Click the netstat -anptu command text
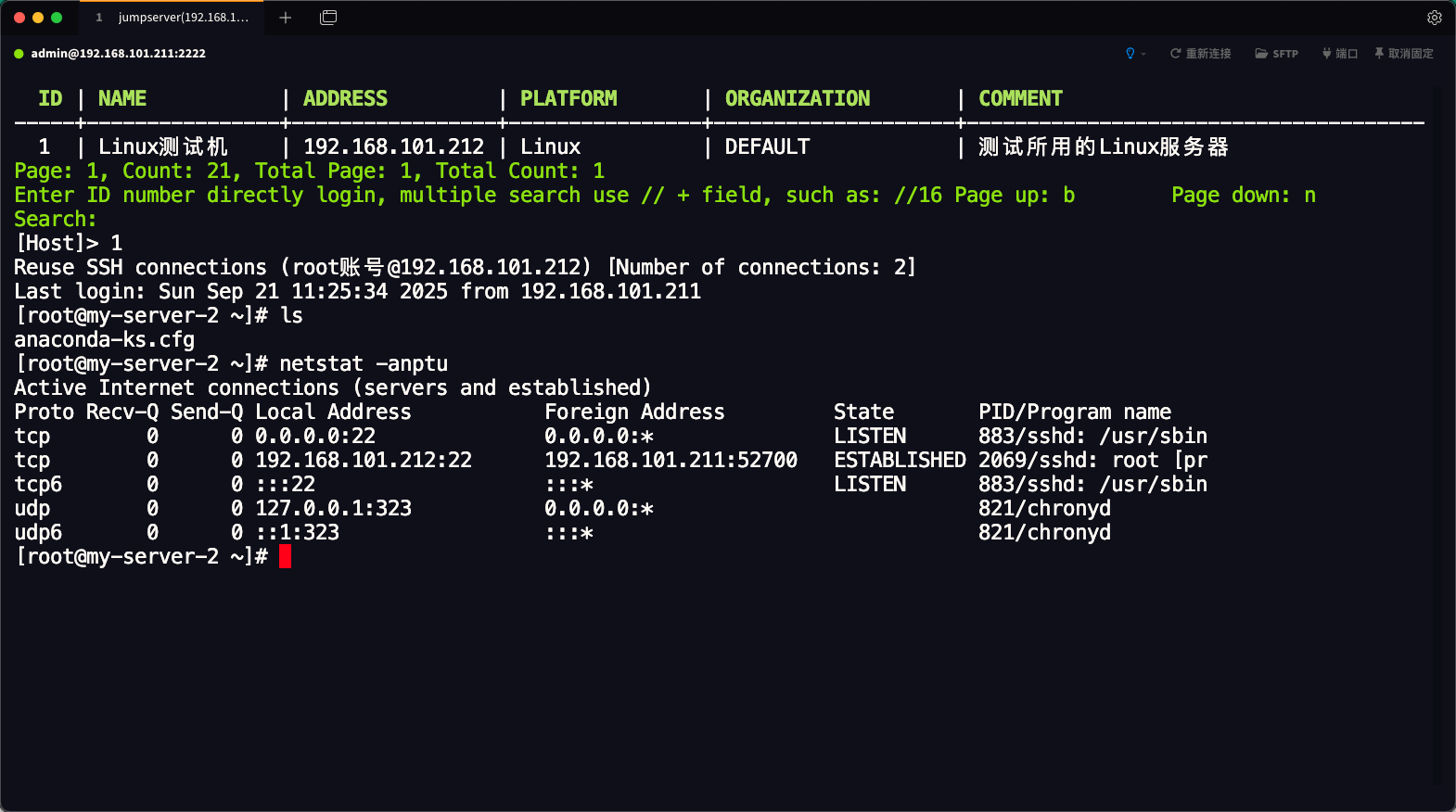 click(x=364, y=363)
